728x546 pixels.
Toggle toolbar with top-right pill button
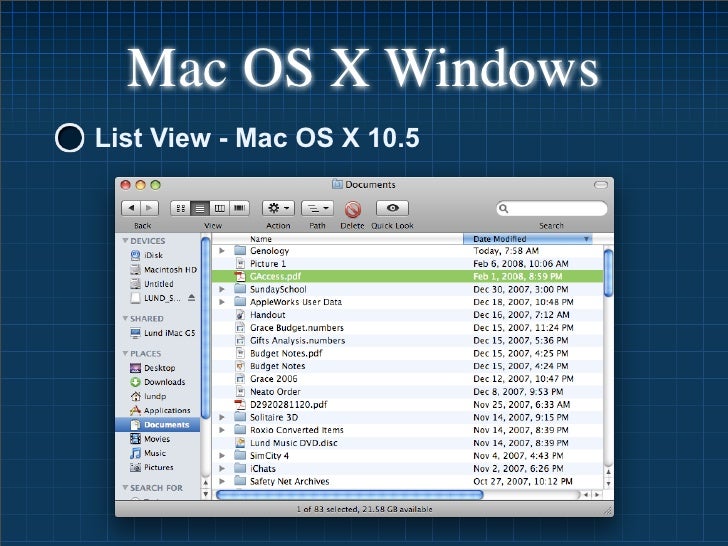(x=601, y=185)
